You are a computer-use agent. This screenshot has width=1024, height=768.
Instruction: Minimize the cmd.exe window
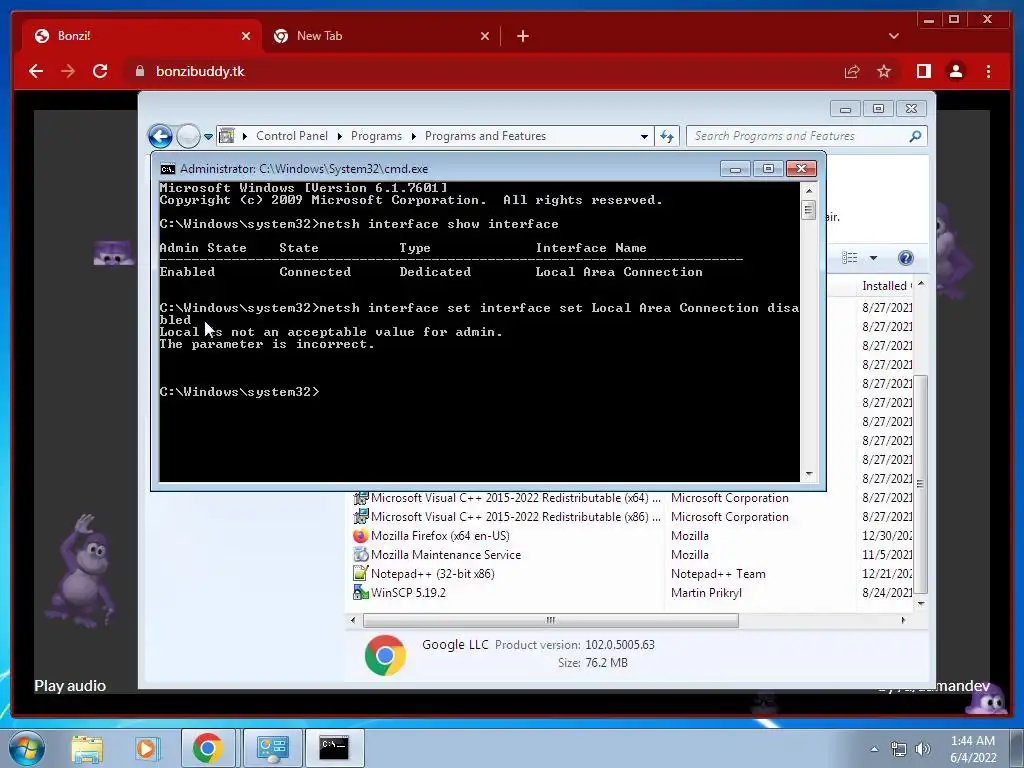(735, 169)
